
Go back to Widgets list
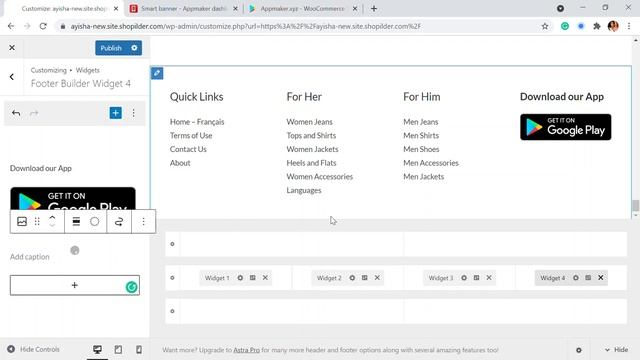tap(12, 77)
